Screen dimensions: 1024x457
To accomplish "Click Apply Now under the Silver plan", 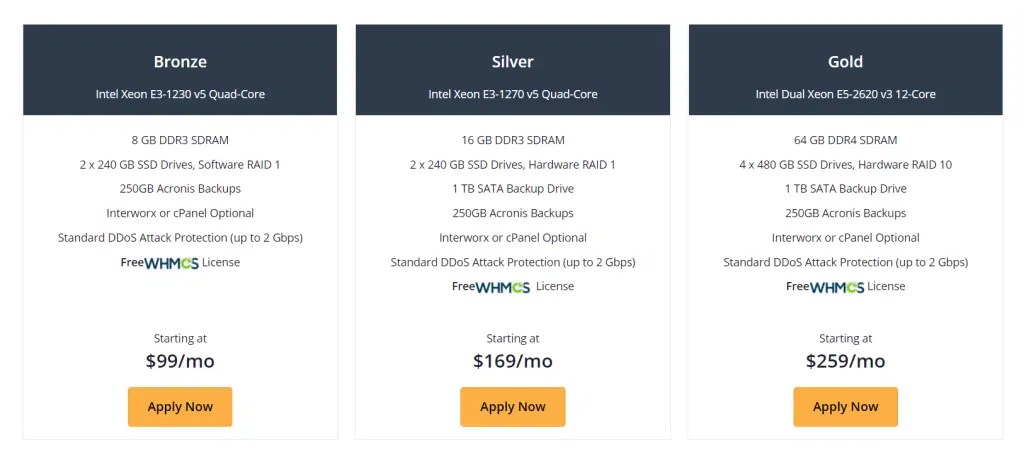I will point(513,407).
